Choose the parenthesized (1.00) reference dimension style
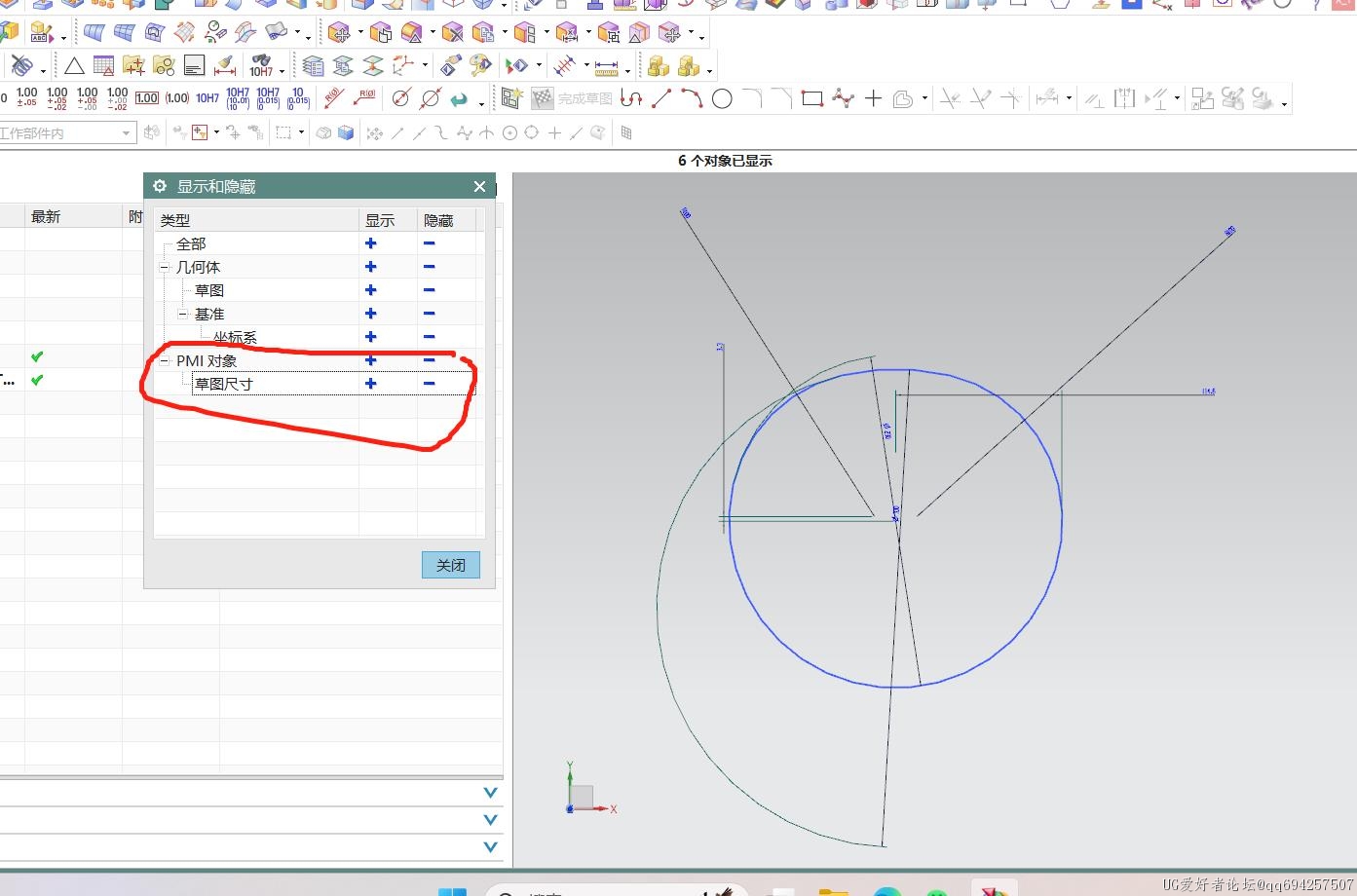1357x896 pixels. point(177,98)
